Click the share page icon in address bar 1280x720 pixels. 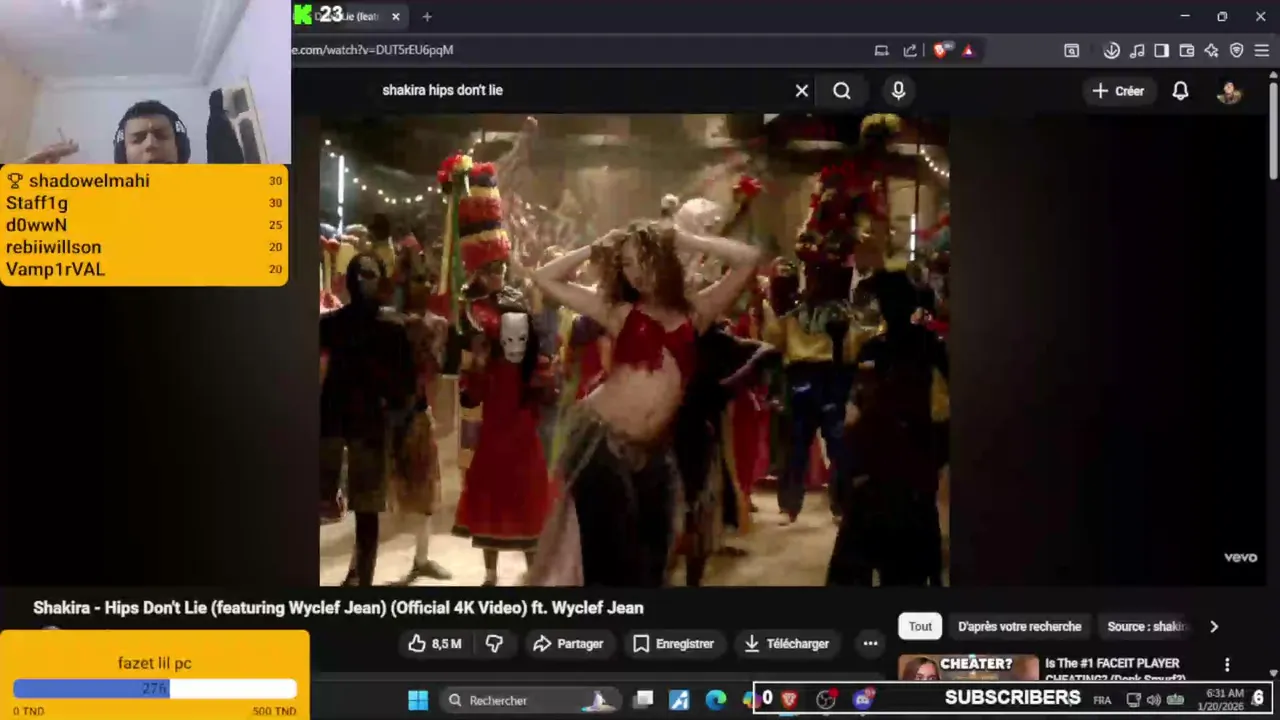tap(910, 50)
